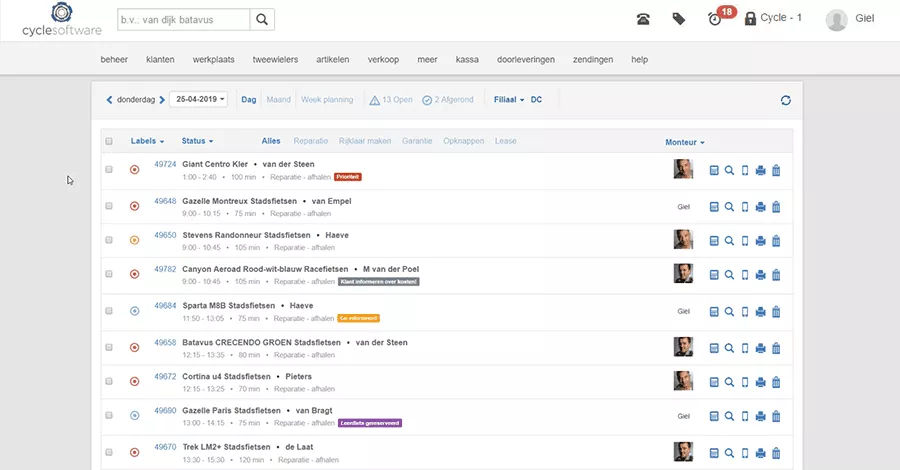900x470 pixels.
Task: Check the box for order 49684
Action: pos(109,310)
